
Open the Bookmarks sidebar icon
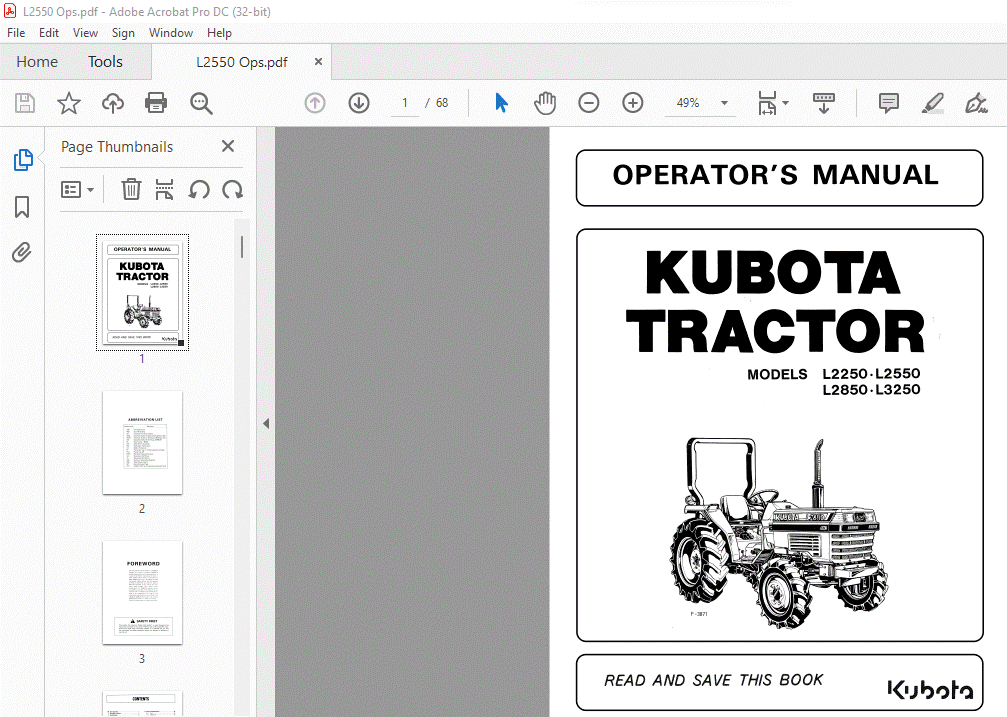pos(22,207)
